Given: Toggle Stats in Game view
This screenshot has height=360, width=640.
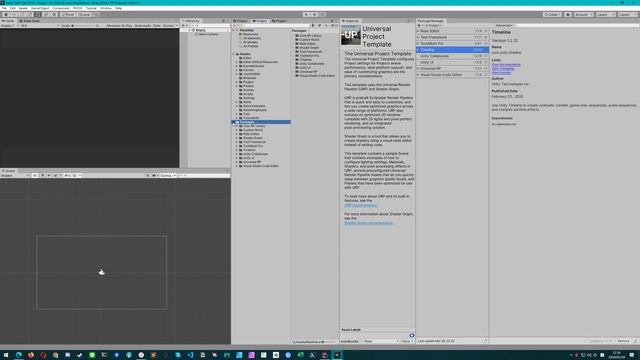Looking at the screenshot, I should 157,26.
